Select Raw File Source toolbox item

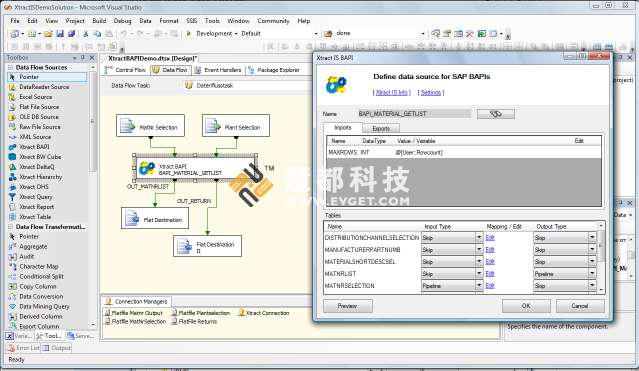(x=40, y=127)
